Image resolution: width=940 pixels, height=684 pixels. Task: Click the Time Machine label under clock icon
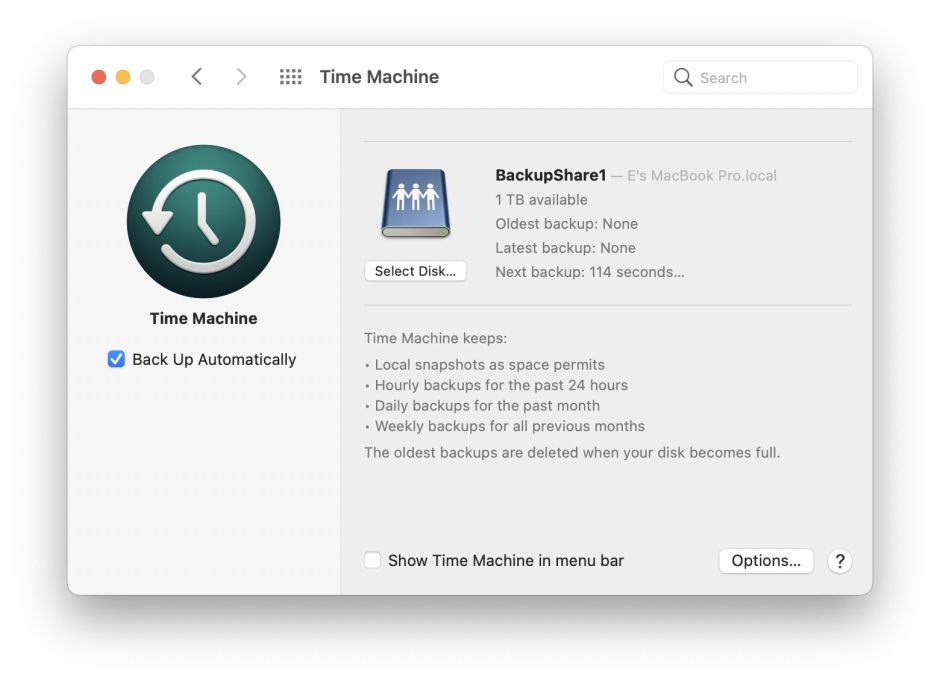204,318
